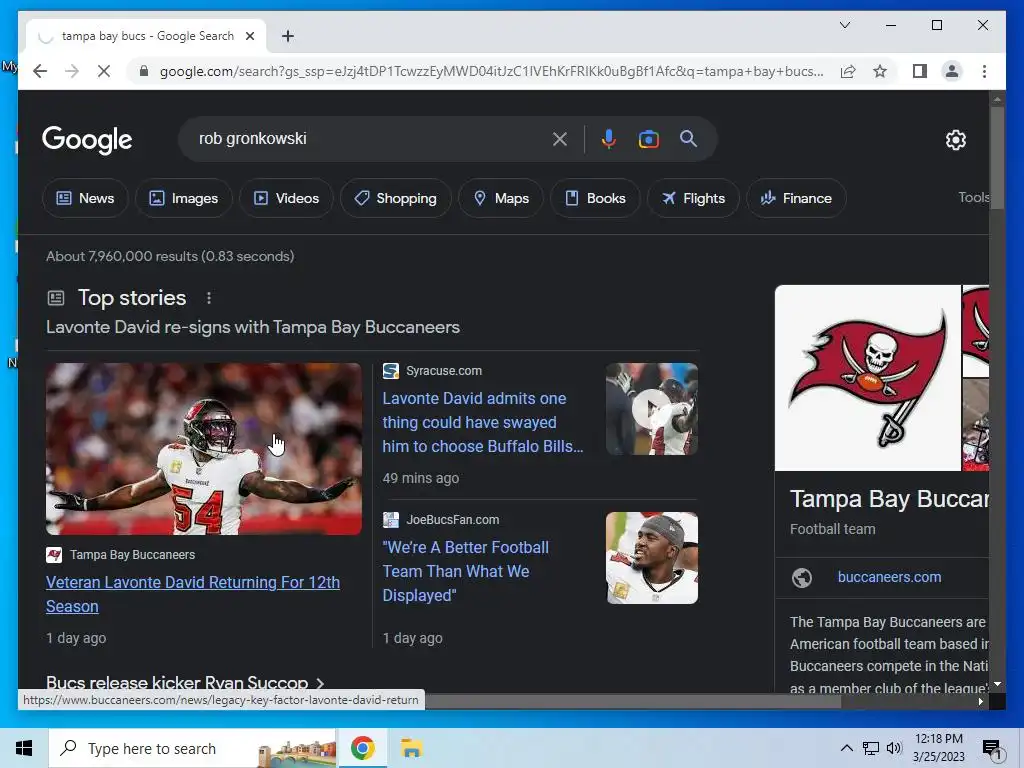
Task: Click the Windows taskbar search box
Action: pos(193,748)
